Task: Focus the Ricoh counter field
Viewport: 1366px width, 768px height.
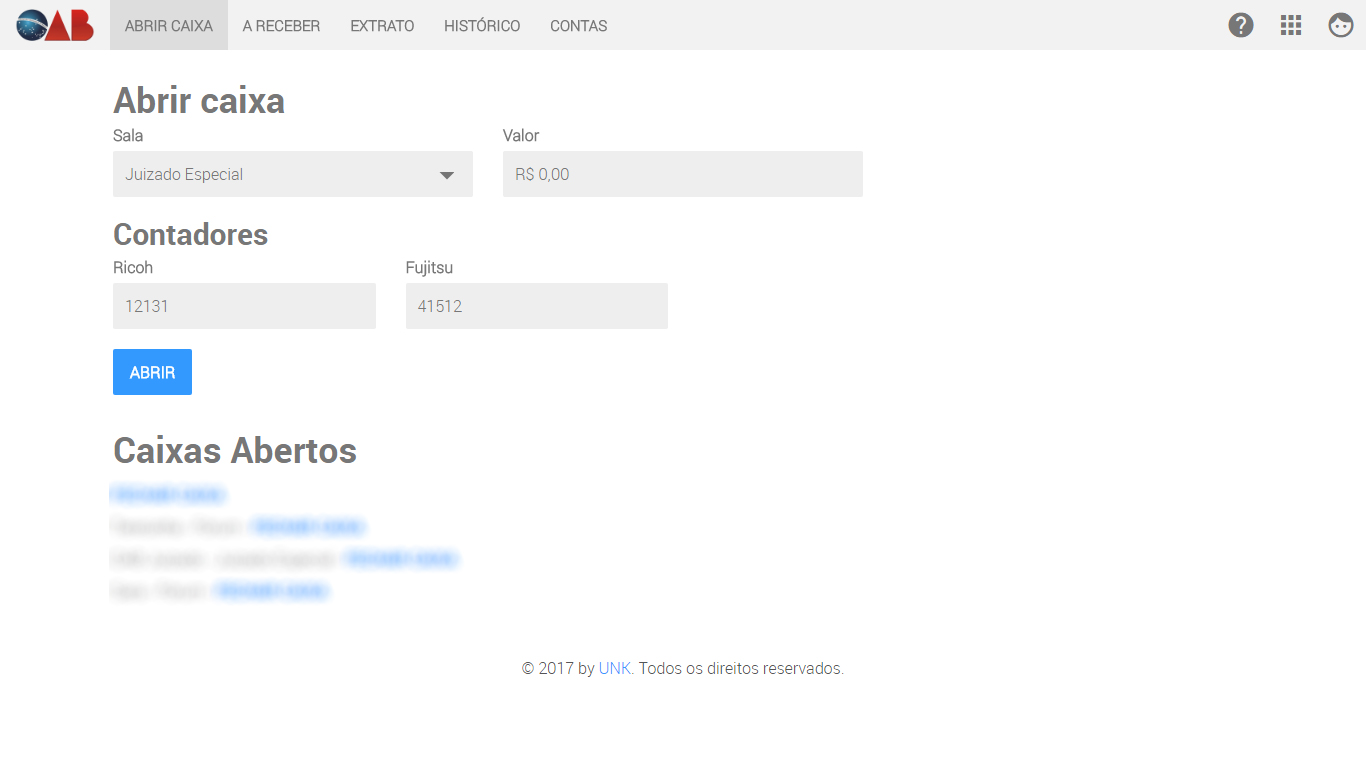Action: coord(244,306)
